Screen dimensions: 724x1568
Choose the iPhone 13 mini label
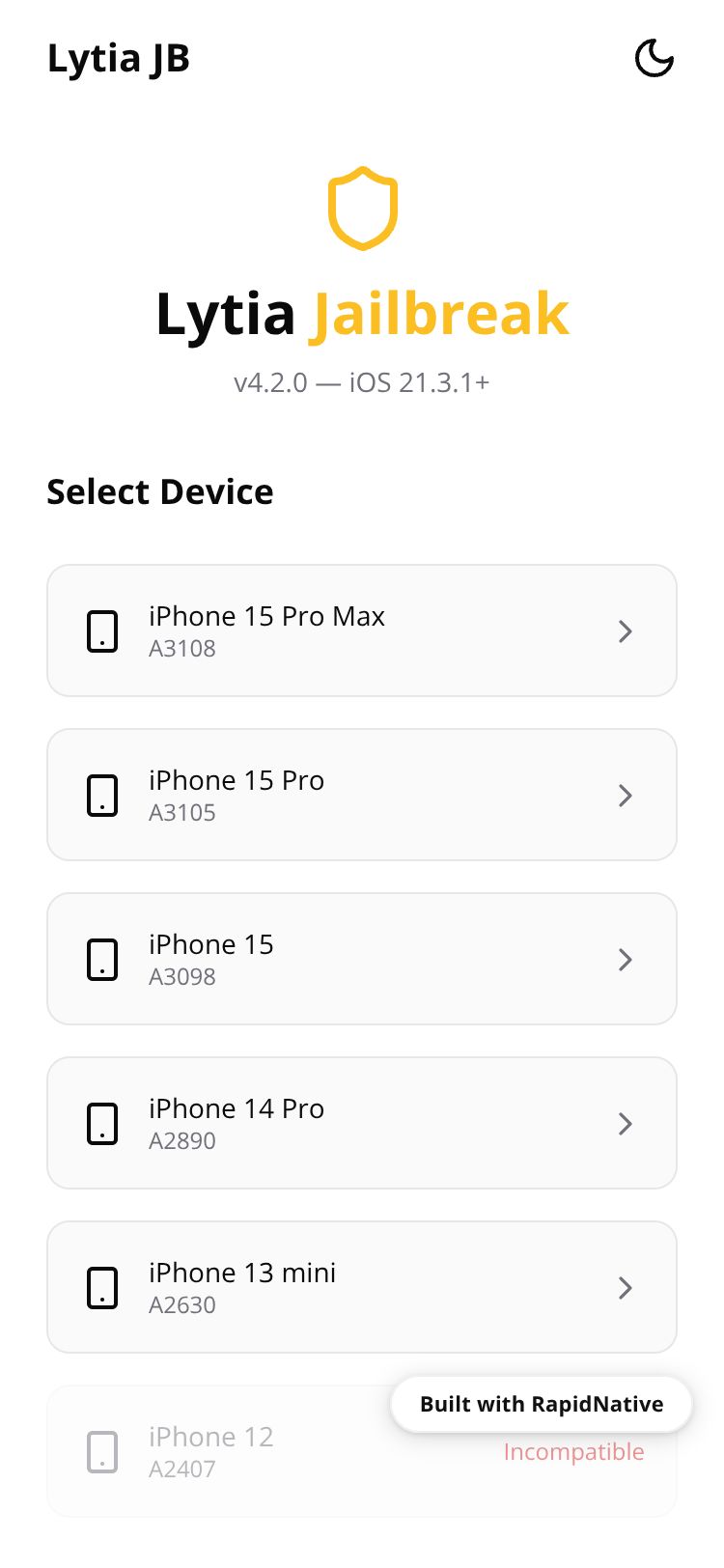coord(242,1274)
